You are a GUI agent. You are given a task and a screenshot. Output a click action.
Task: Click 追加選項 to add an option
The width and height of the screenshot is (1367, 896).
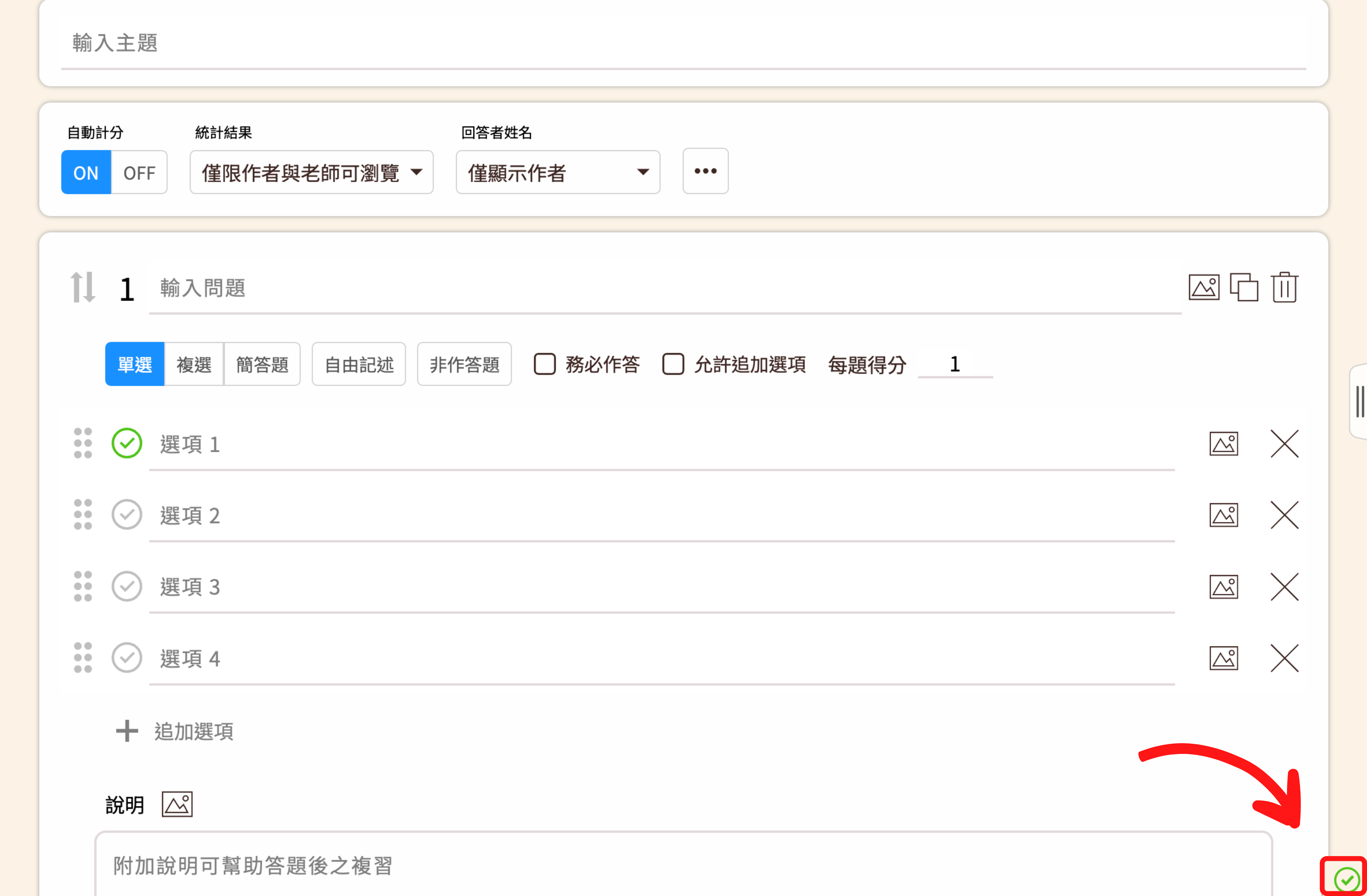[x=175, y=731]
